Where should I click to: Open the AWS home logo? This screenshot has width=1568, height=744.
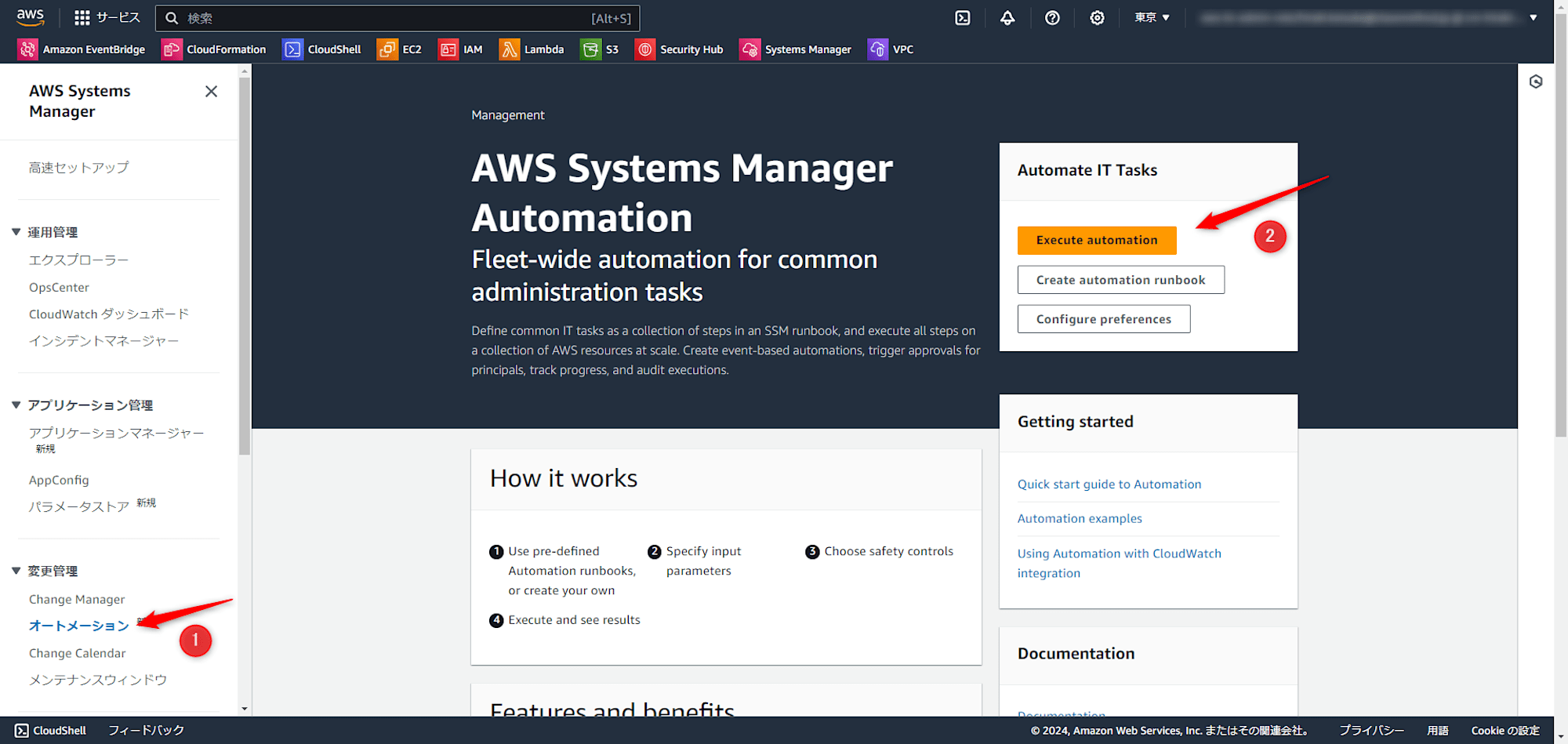30,17
